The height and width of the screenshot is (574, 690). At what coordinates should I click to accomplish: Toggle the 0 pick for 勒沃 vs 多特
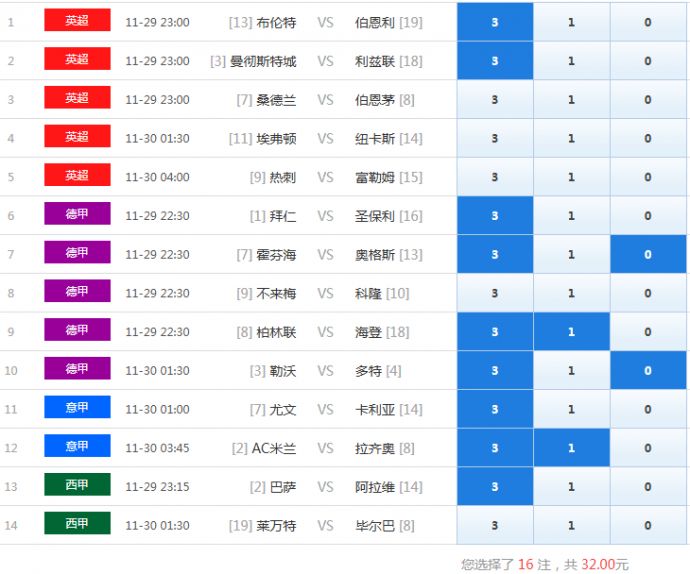pos(648,371)
